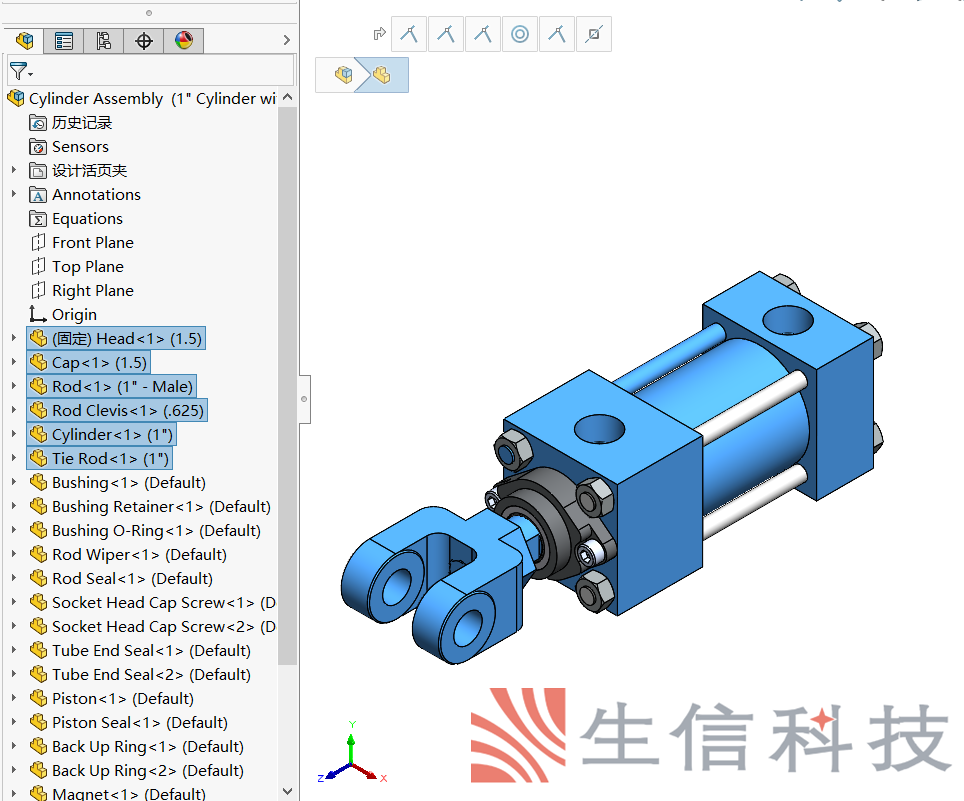Click the symmetric mate icon in breadcrumb
Image resolution: width=964 pixels, height=801 pixels.
[593, 34]
